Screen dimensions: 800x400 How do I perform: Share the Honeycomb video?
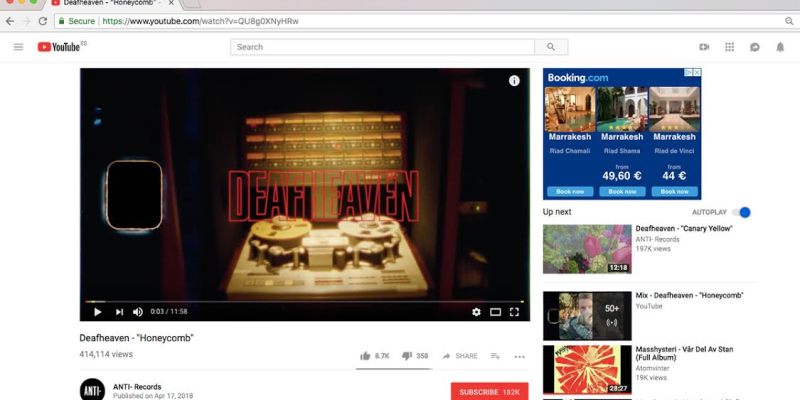coord(460,356)
